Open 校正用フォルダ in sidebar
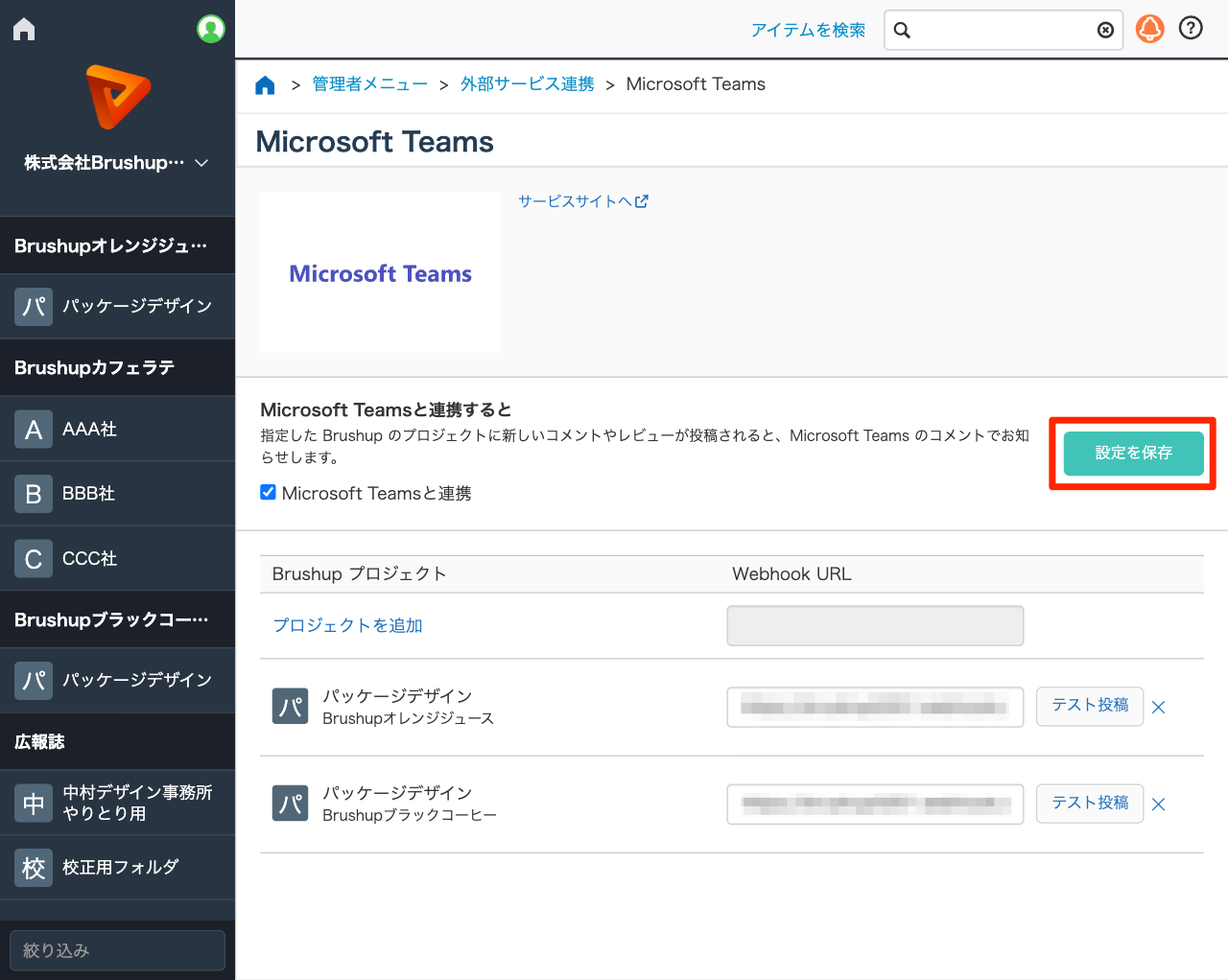The image size is (1228, 980). (x=117, y=868)
